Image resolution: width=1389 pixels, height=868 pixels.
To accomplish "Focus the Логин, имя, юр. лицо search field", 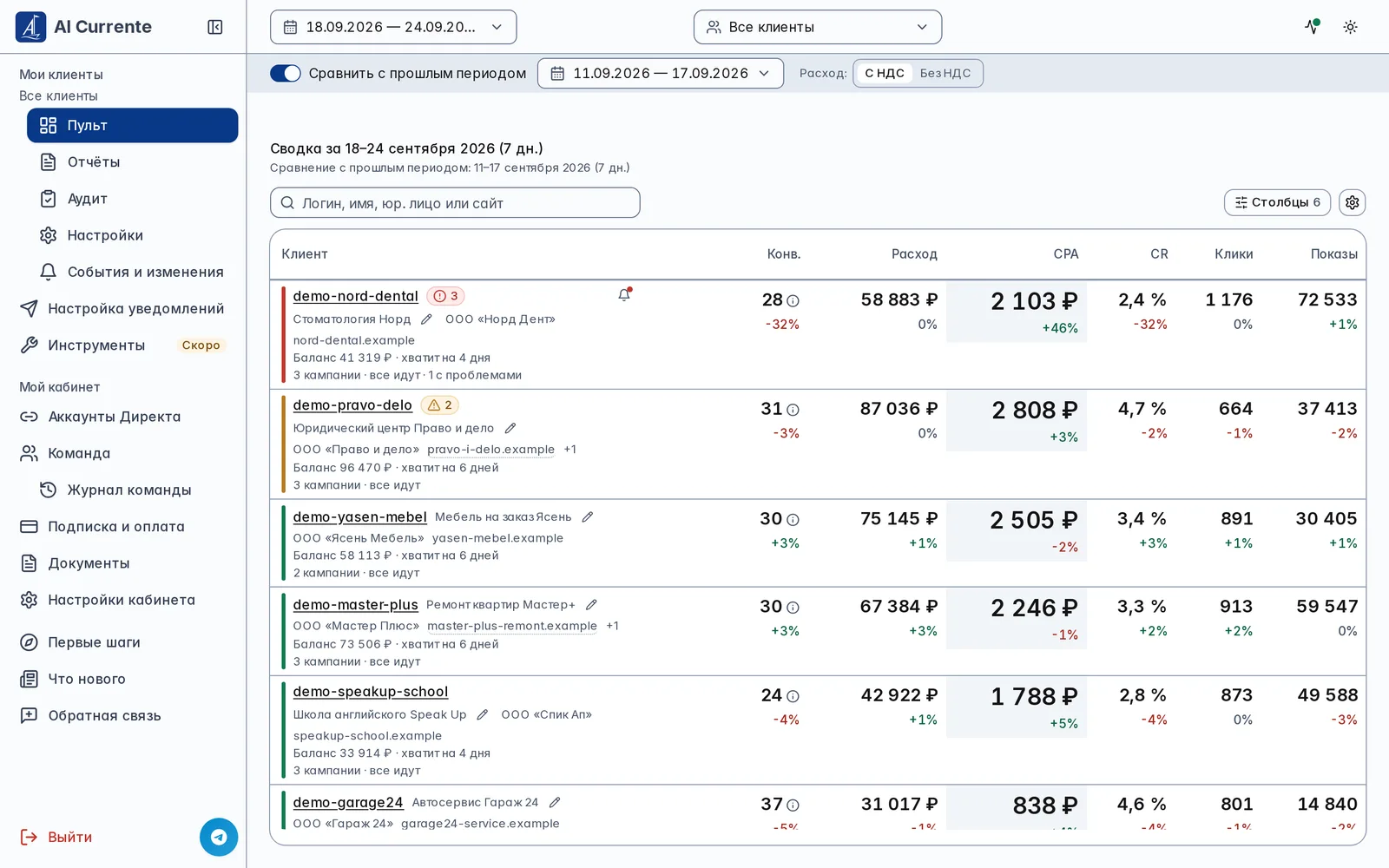I will [455, 203].
